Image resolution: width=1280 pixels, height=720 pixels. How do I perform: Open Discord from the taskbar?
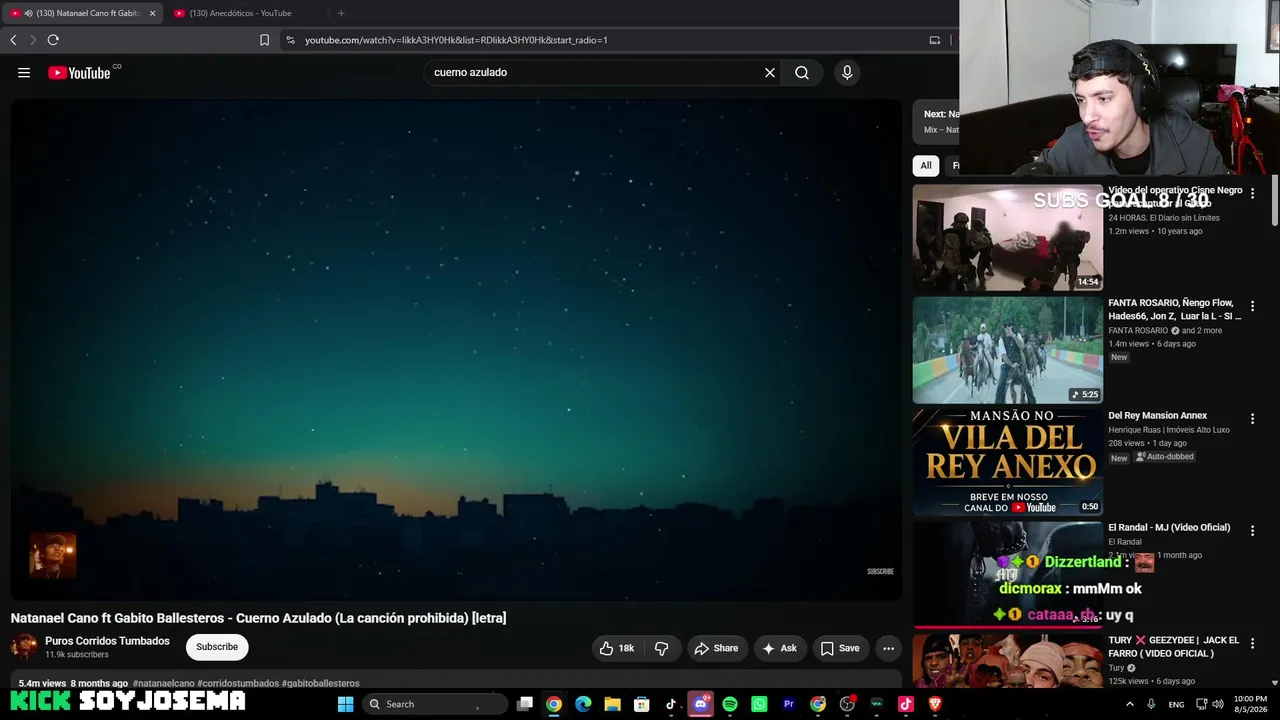click(x=701, y=704)
